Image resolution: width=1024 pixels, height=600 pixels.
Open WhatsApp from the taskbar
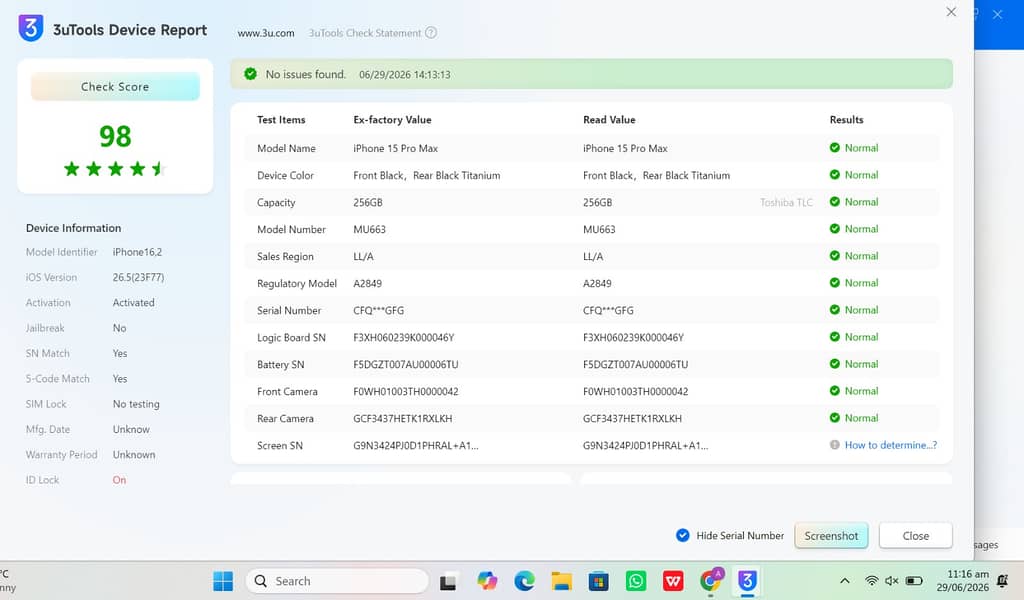point(635,581)
